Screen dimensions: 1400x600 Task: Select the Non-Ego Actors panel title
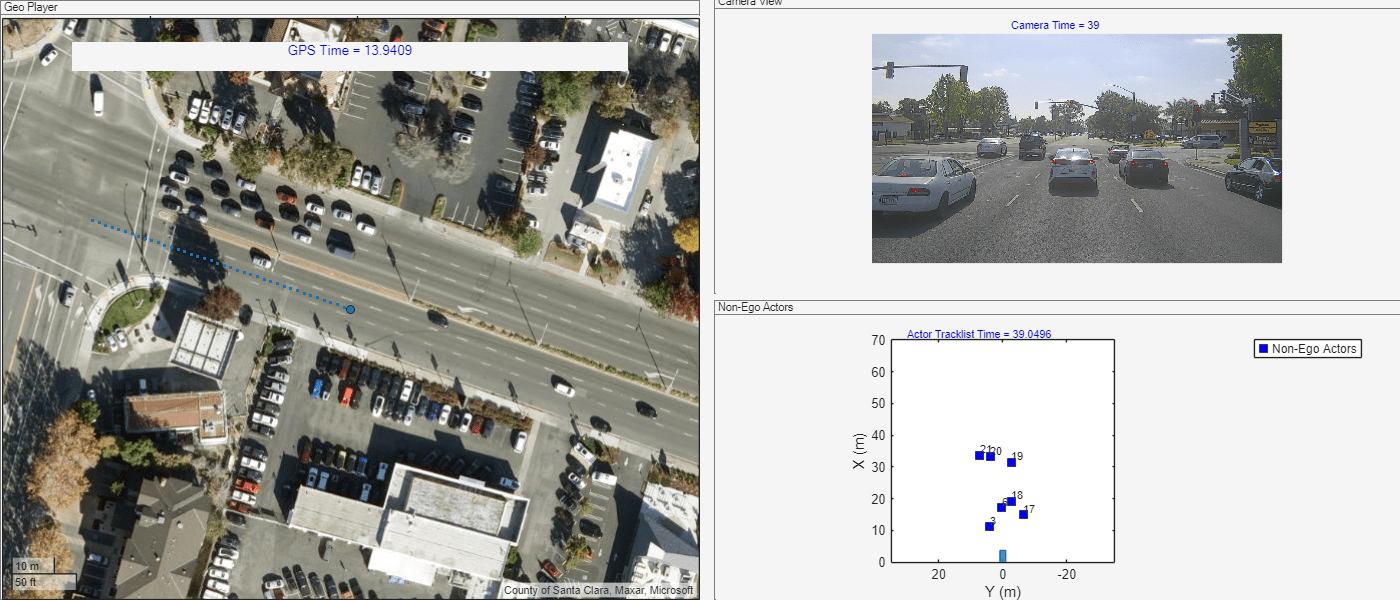(x=755, y=307)
